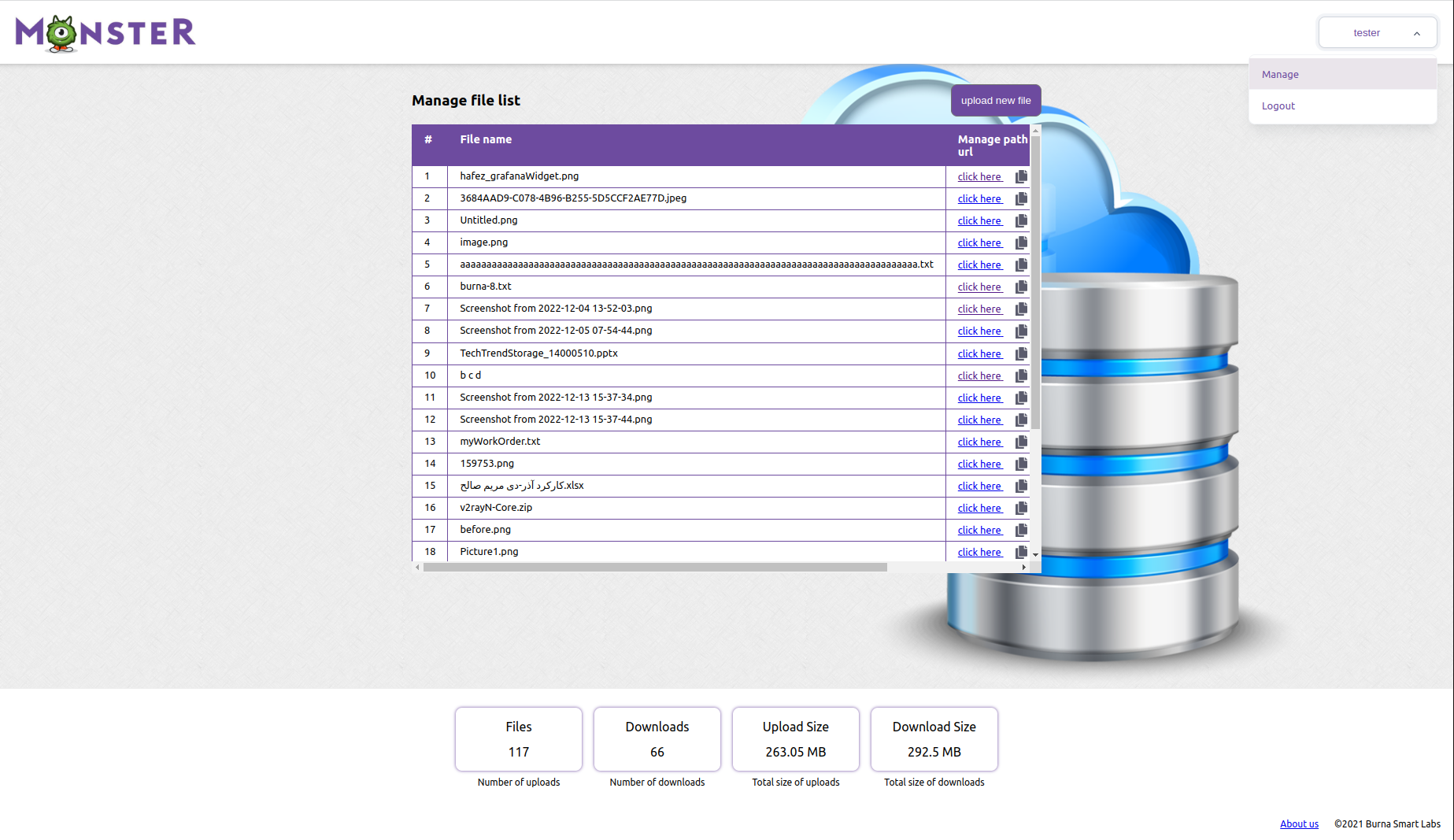Click the # column header

click(428, 139)
